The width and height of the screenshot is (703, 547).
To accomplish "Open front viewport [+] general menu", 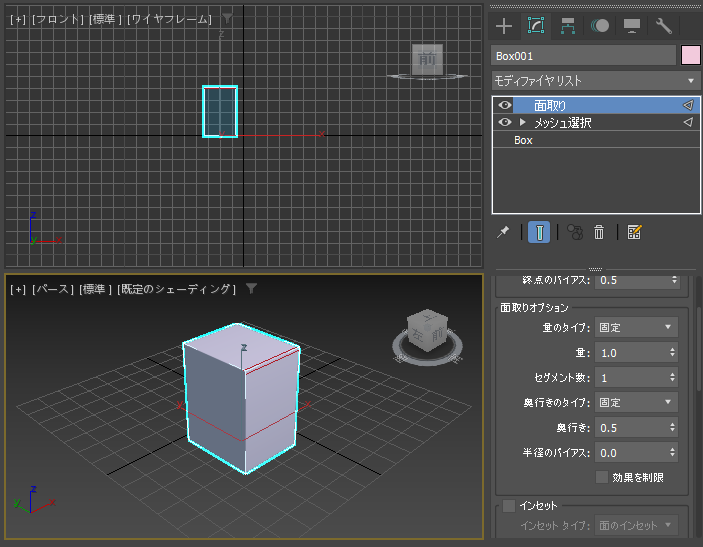I will coord(18,19).
